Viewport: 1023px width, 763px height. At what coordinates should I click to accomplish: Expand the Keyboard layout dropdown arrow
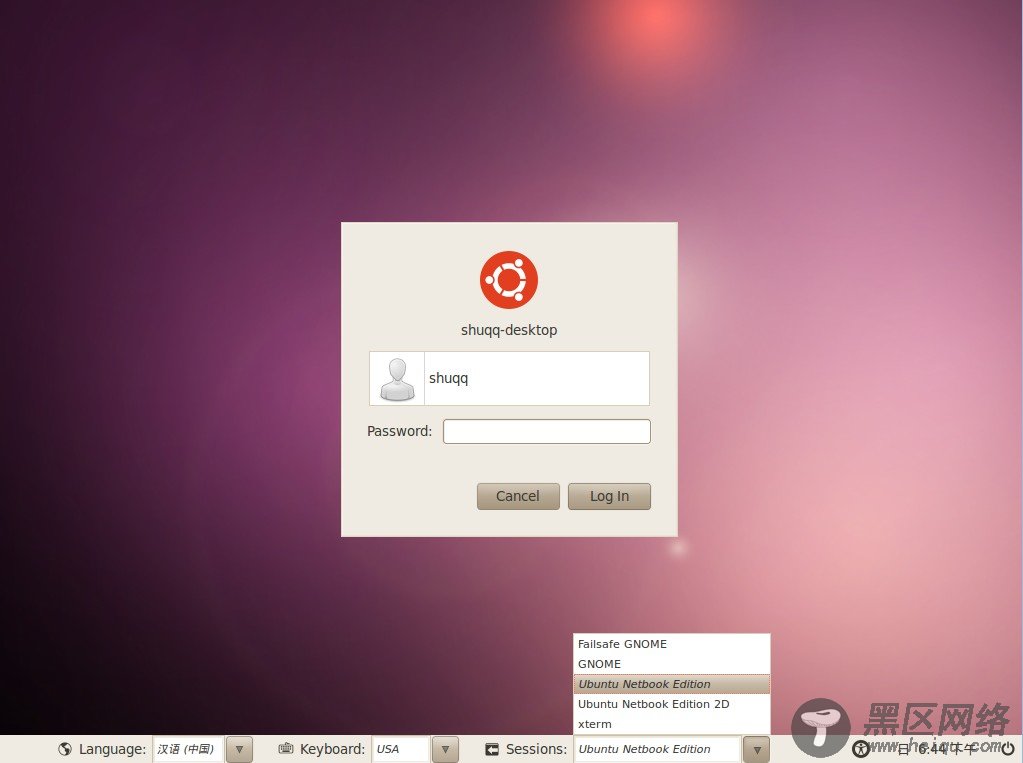445,749
